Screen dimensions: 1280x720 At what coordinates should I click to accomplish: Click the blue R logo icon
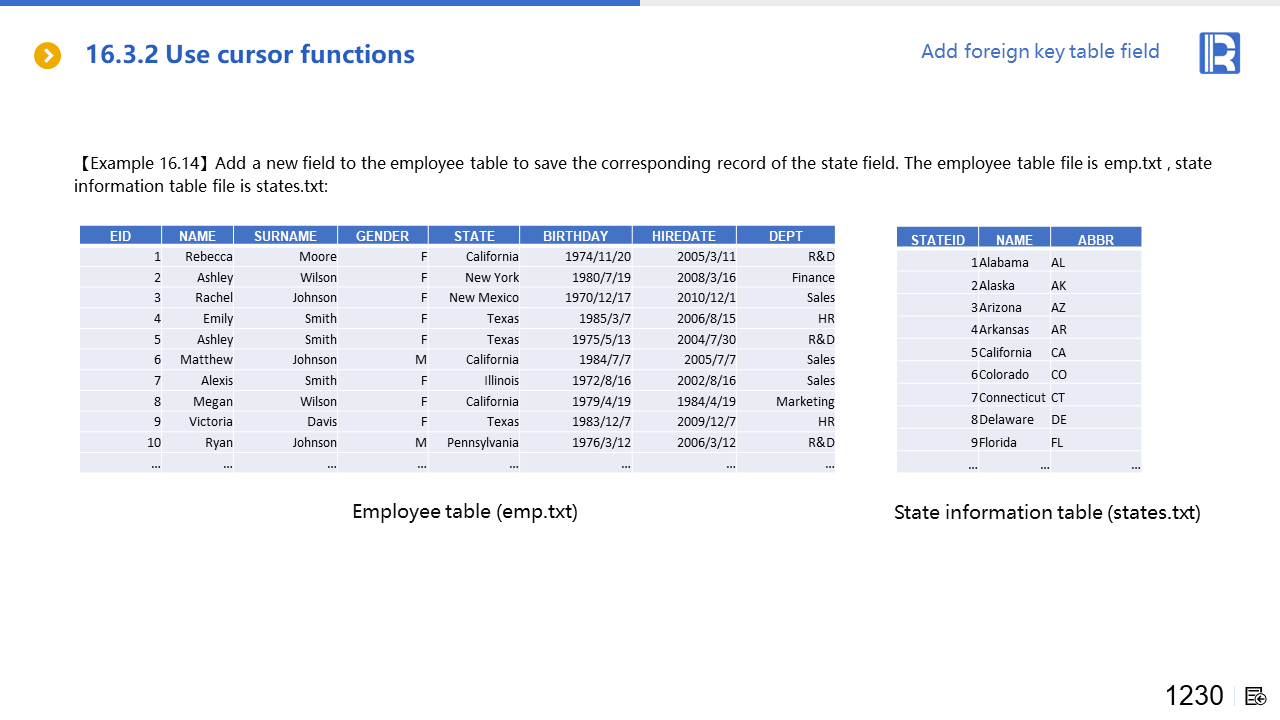tap(1219, 53)
